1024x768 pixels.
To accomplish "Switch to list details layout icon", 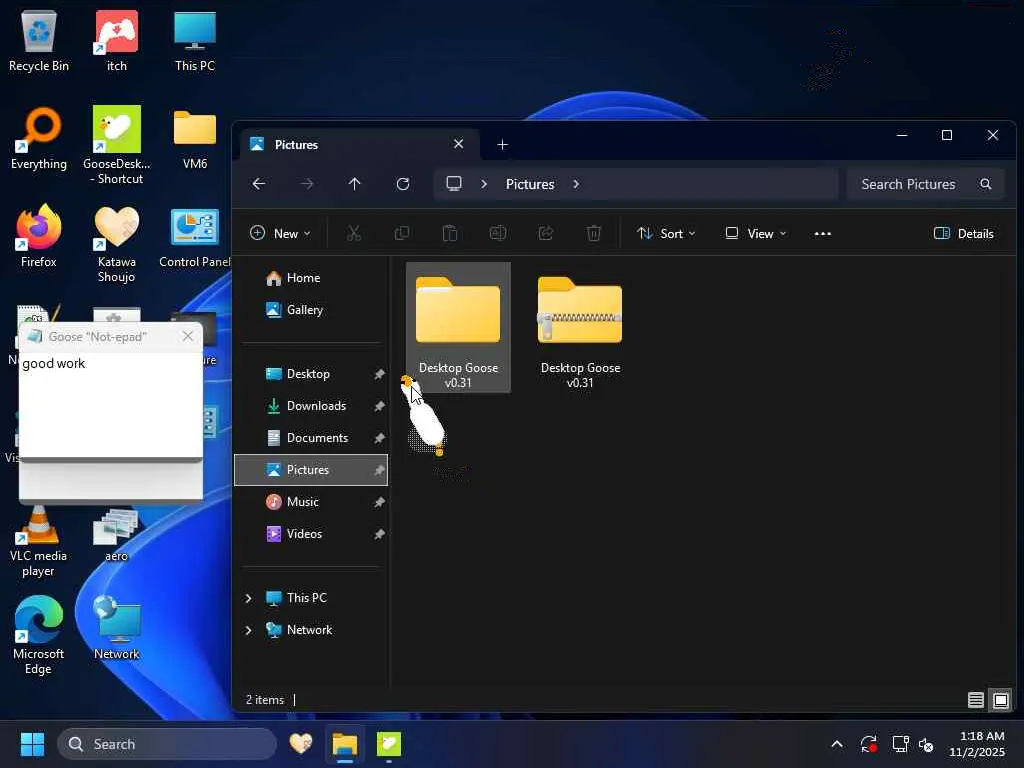I will [x=976, y=700].
